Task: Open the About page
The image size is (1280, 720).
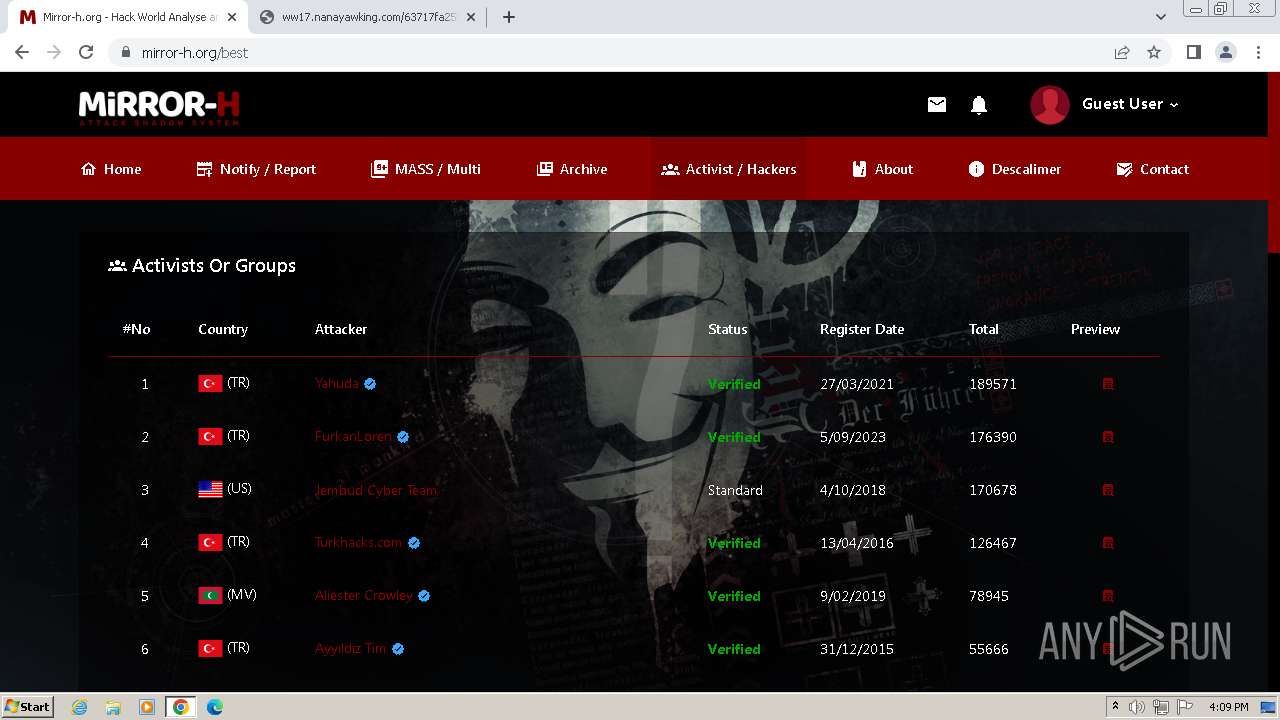Action: 882,169
